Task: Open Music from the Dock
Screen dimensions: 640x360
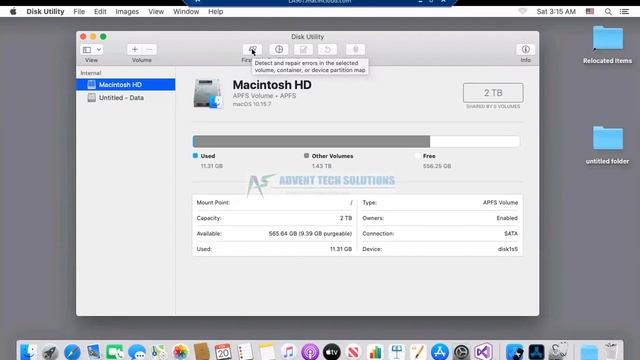Action: [x=288, y=352]
